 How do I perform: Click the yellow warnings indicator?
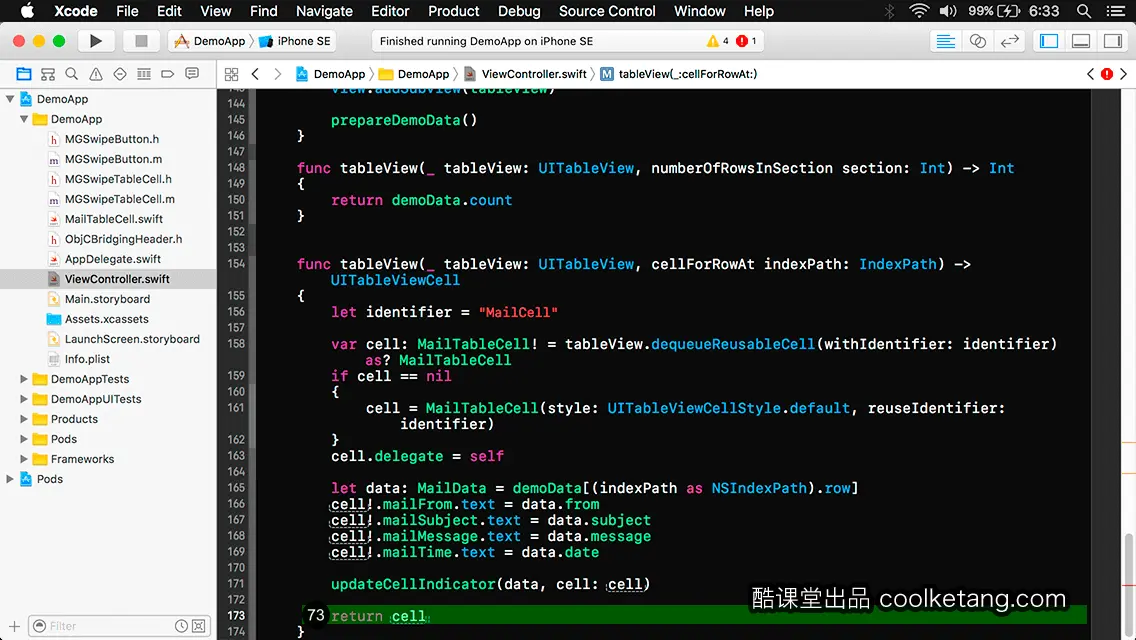pos(717,41)
